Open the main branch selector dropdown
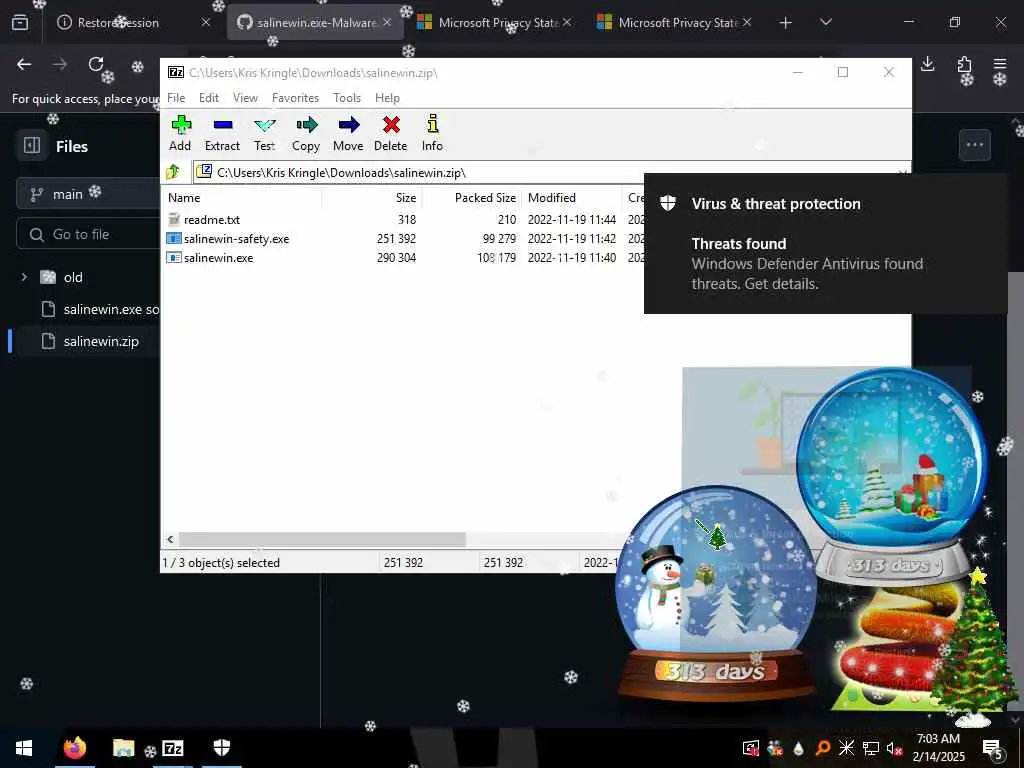The height and width of the screenshot is (768, 1024). pos(88,194)
